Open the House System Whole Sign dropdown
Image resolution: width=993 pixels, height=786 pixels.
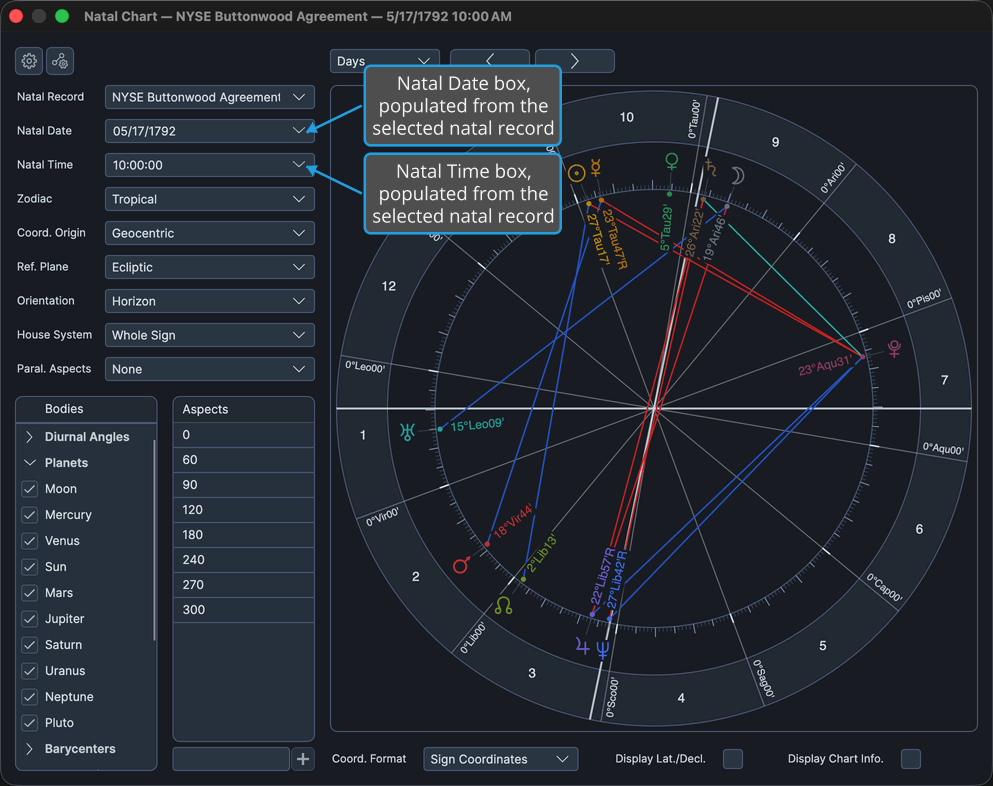210,335
